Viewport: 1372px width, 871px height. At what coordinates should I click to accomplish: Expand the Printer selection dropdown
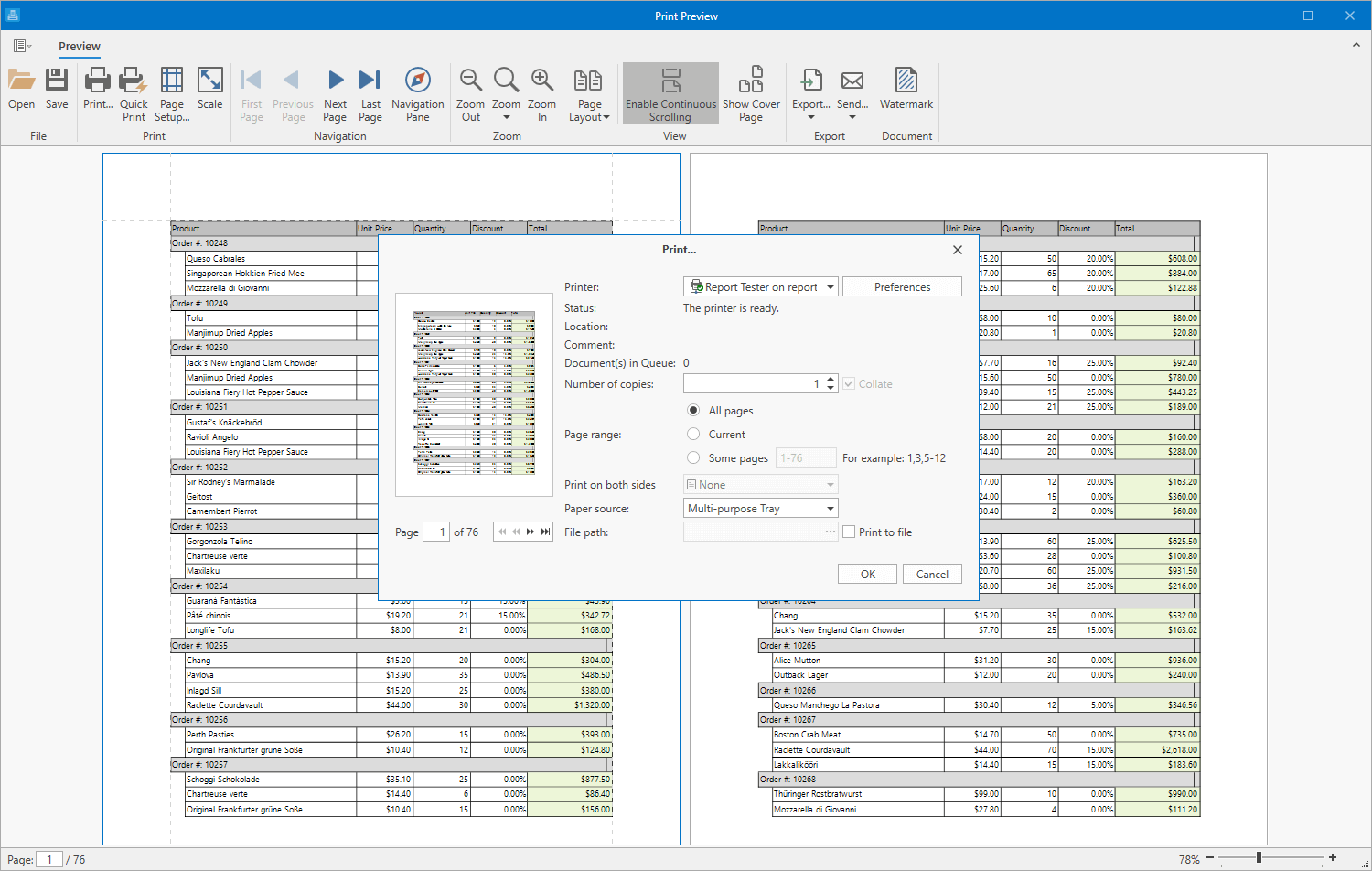[831, 287]
